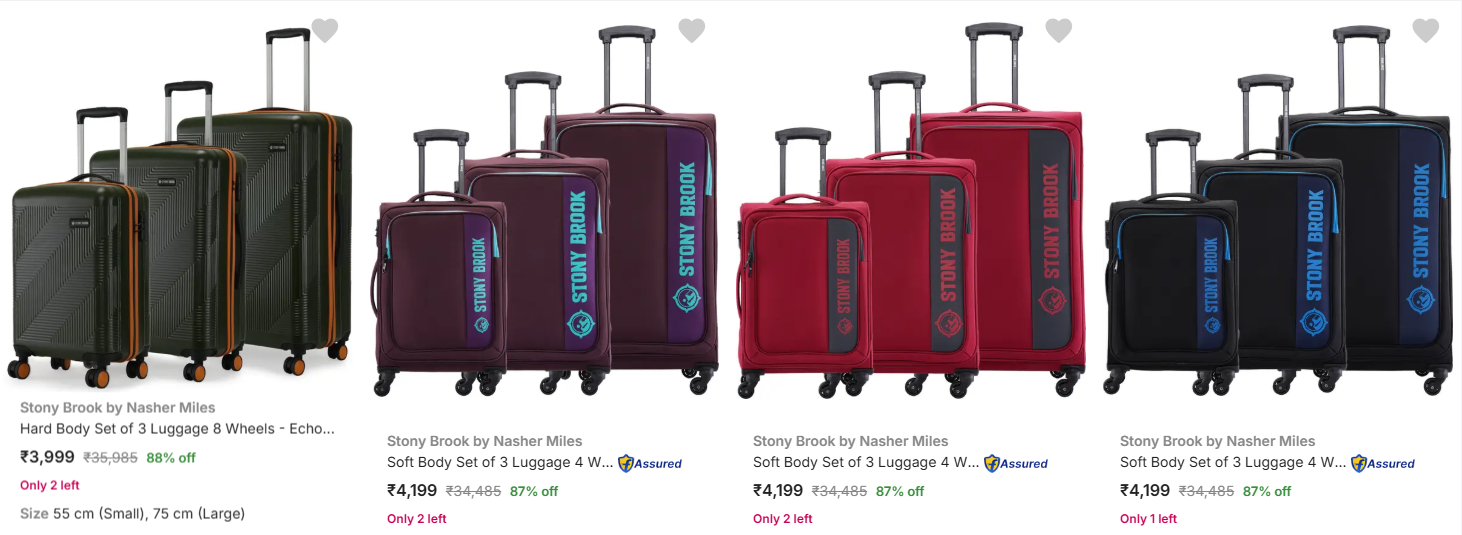Viewport: 1462px width, 535px height.
Task: Open Hard Body Set of 3 Luggage title
Action: 177,429
